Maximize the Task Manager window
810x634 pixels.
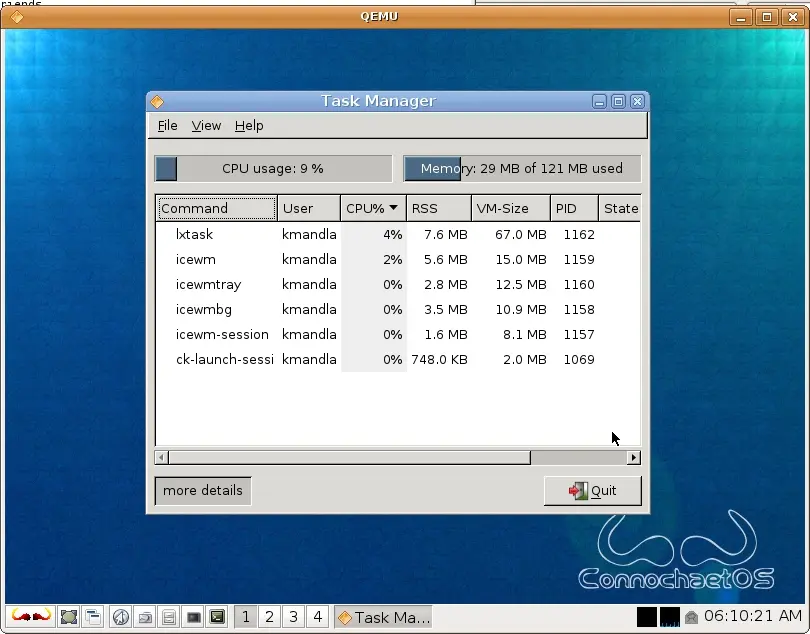pyautogui.click(x=618, y=102)
